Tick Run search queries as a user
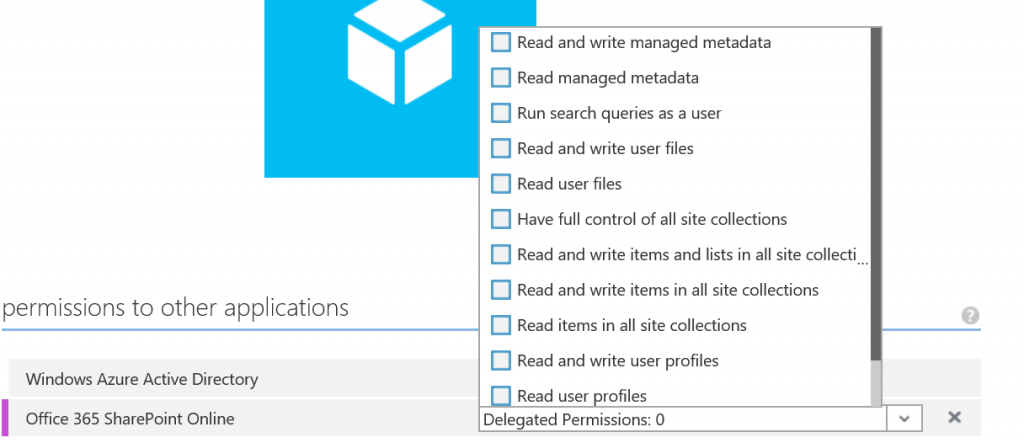Screen dimensions: 1024x443 click(x=501, y=113)
